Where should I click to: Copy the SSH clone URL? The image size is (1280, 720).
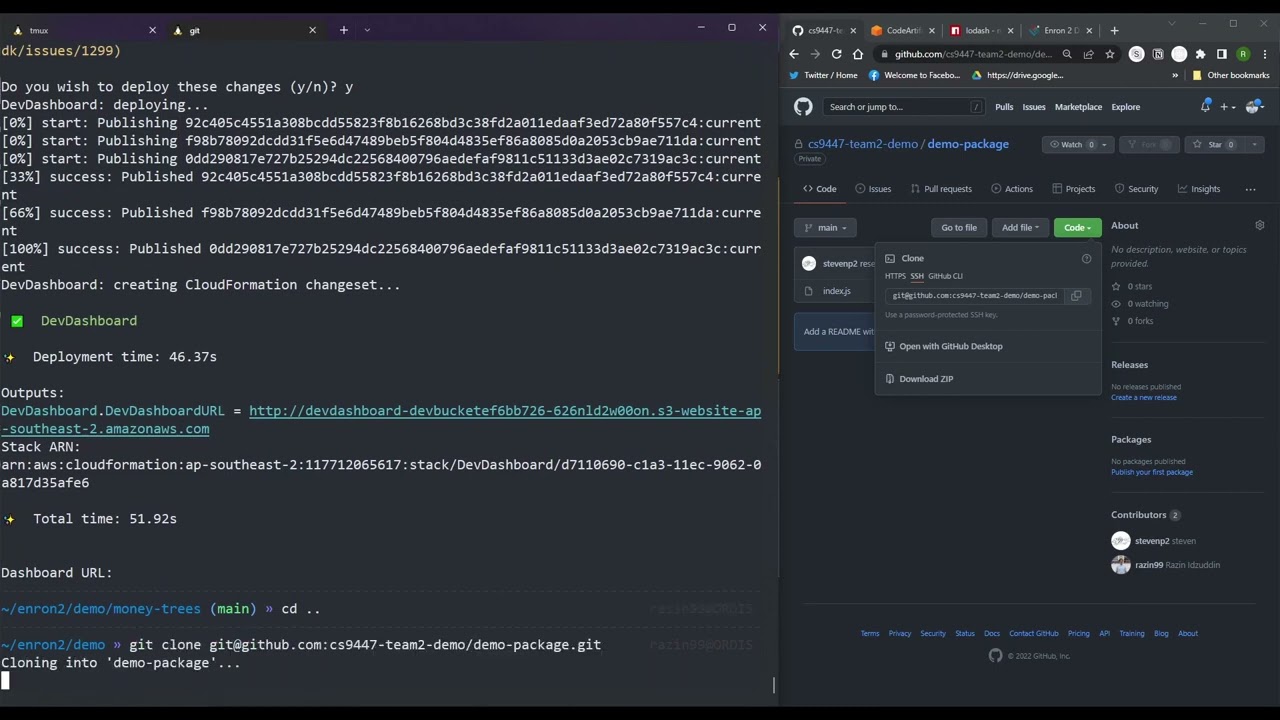[x=1076, y=295]
